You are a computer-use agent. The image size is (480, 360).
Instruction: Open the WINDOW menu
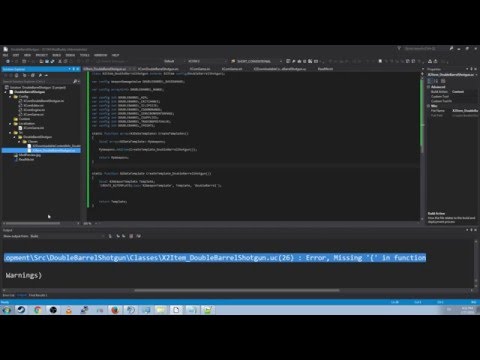coord(100,55)
